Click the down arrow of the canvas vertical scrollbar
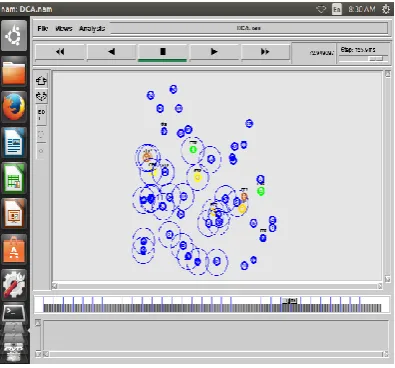 click(388, 279)
